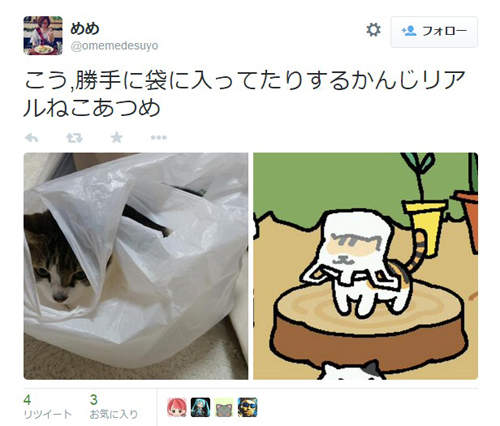Click the teal-haired character avatar
Viewport: 500px width, 426px height.
(x=200, y=407)
